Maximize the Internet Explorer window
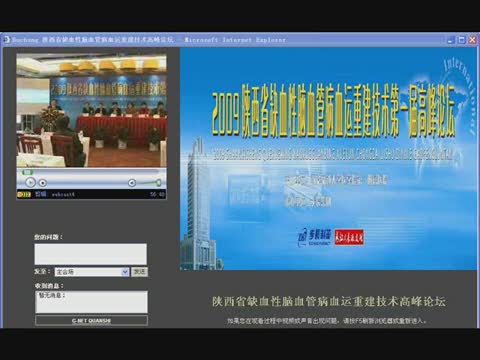The height and width of the screenshot is (360, 480). pyautogui.click(x=462, y=40)
